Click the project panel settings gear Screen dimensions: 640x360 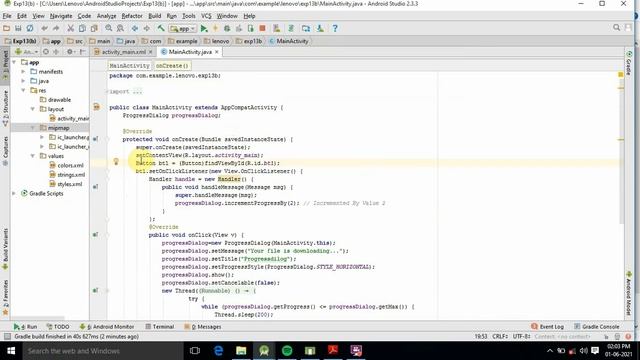[x=70, y=52]
